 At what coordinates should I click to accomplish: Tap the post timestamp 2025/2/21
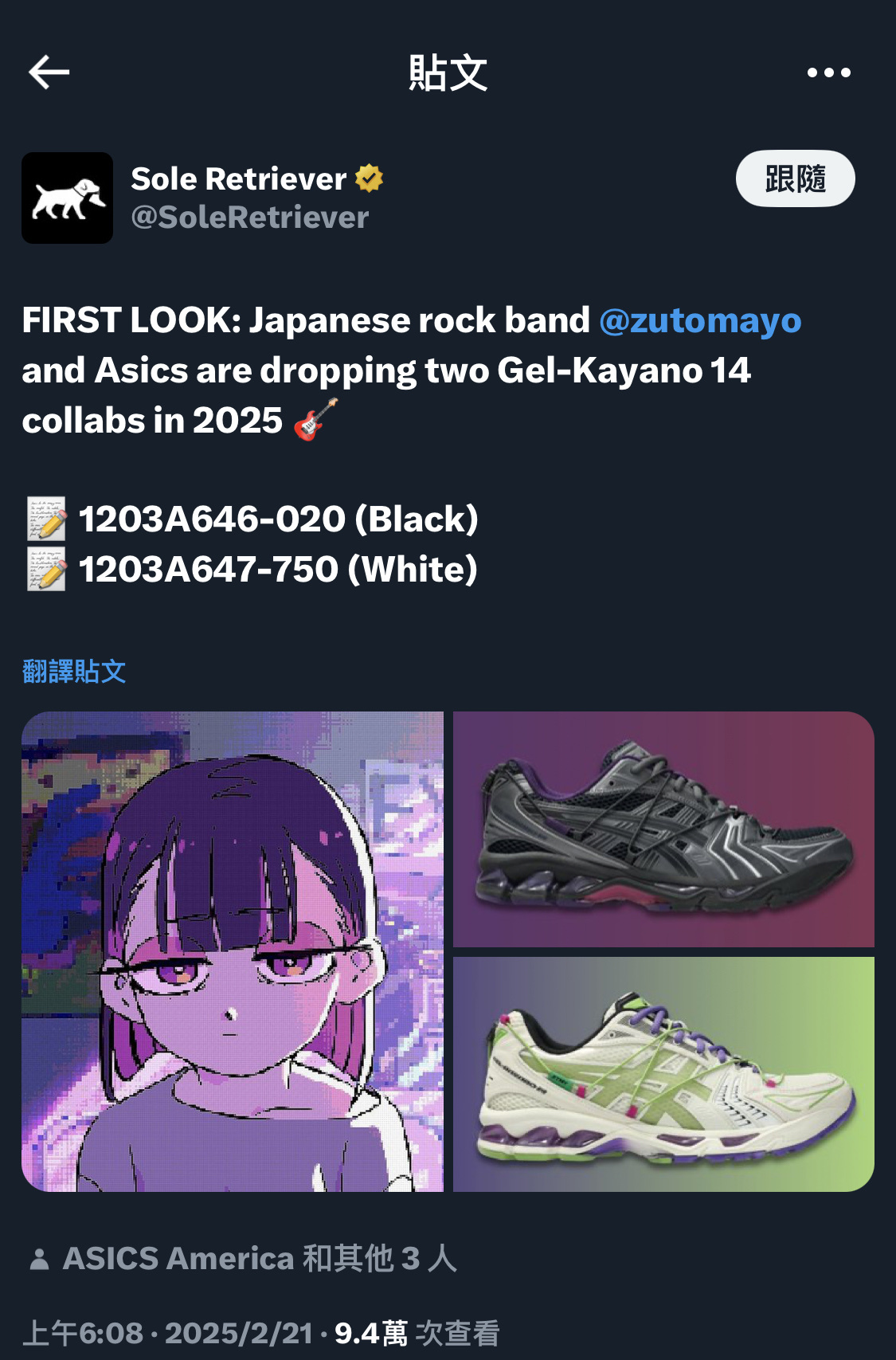pos(239,1333)
